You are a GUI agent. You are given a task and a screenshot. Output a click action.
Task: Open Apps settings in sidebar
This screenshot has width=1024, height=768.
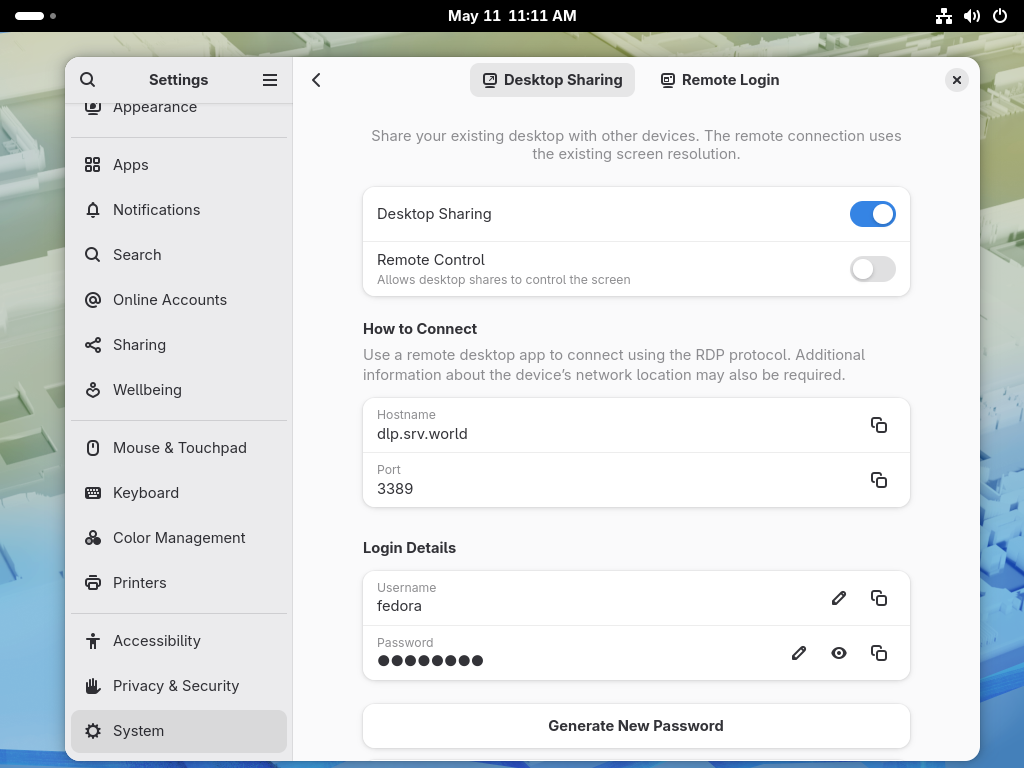(179, 165)
